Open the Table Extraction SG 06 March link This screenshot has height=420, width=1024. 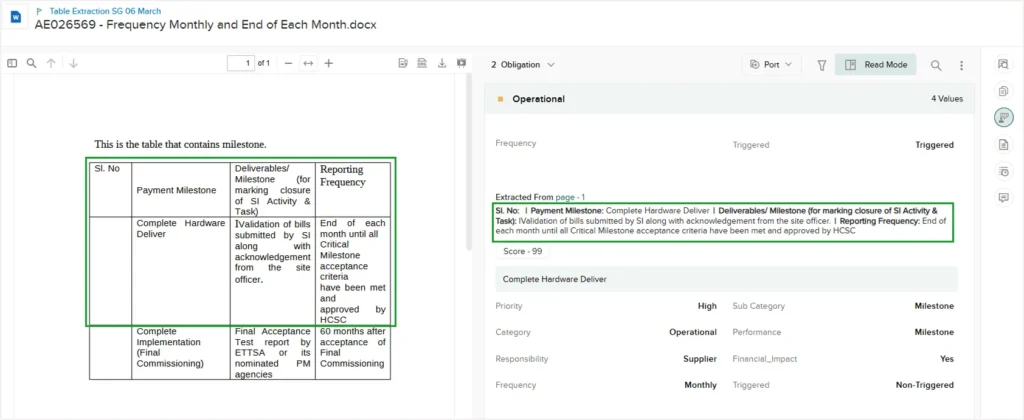pos(105,11)
